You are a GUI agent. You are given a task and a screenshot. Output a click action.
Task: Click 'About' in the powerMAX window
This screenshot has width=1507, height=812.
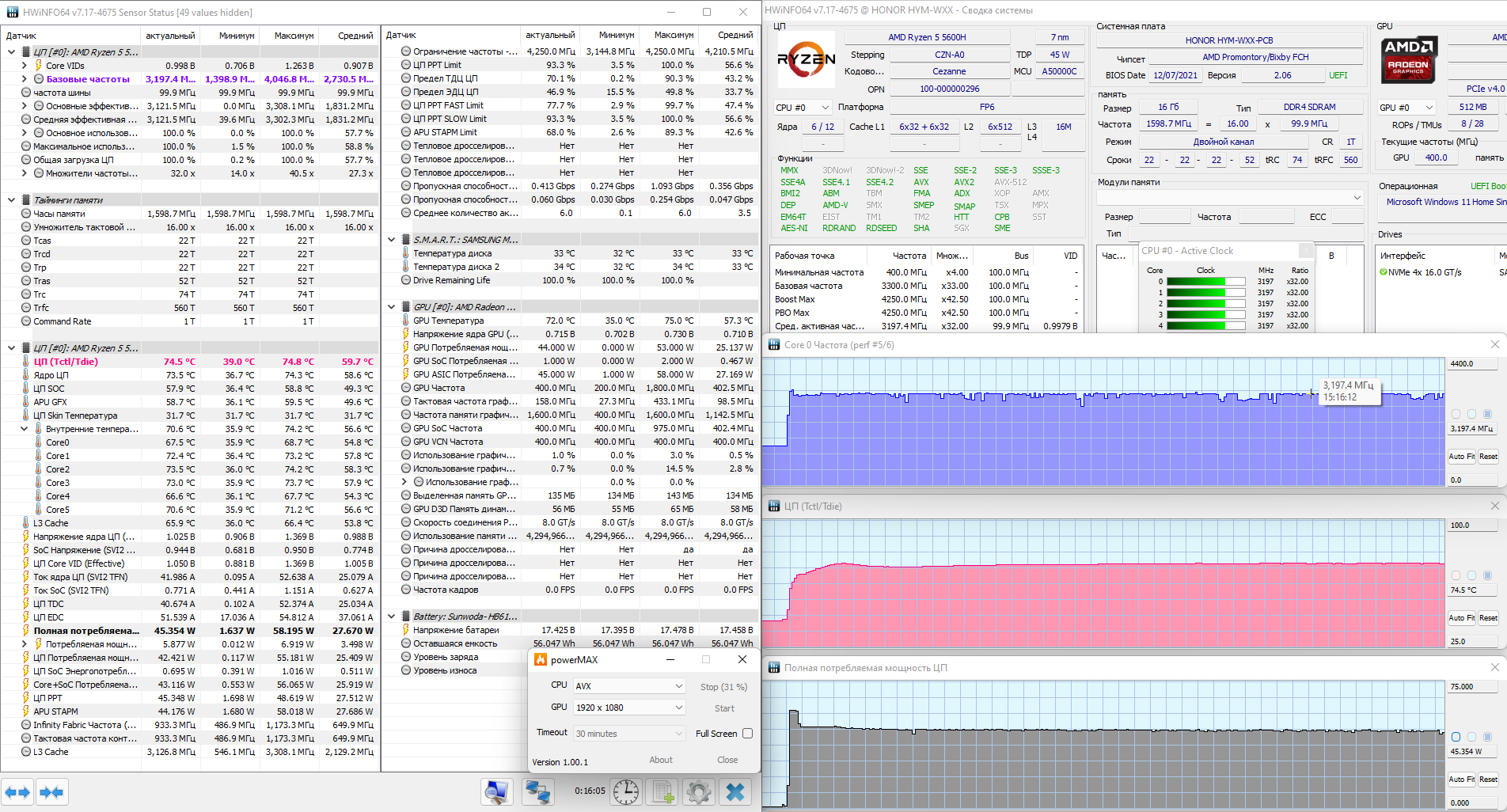pos(661,760)
